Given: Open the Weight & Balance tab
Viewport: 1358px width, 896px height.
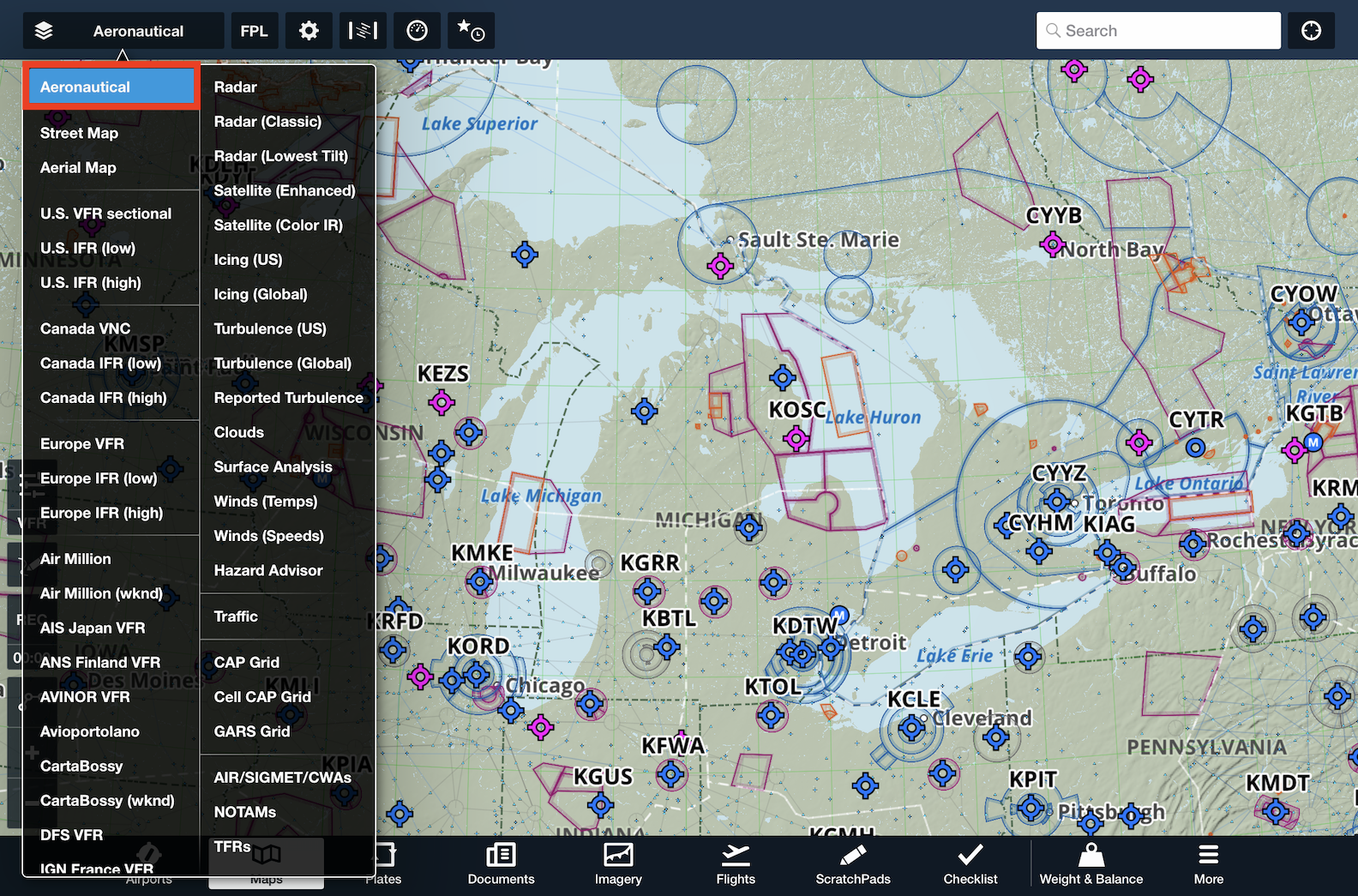Looking at the screenshot, I should (1091, 864).
